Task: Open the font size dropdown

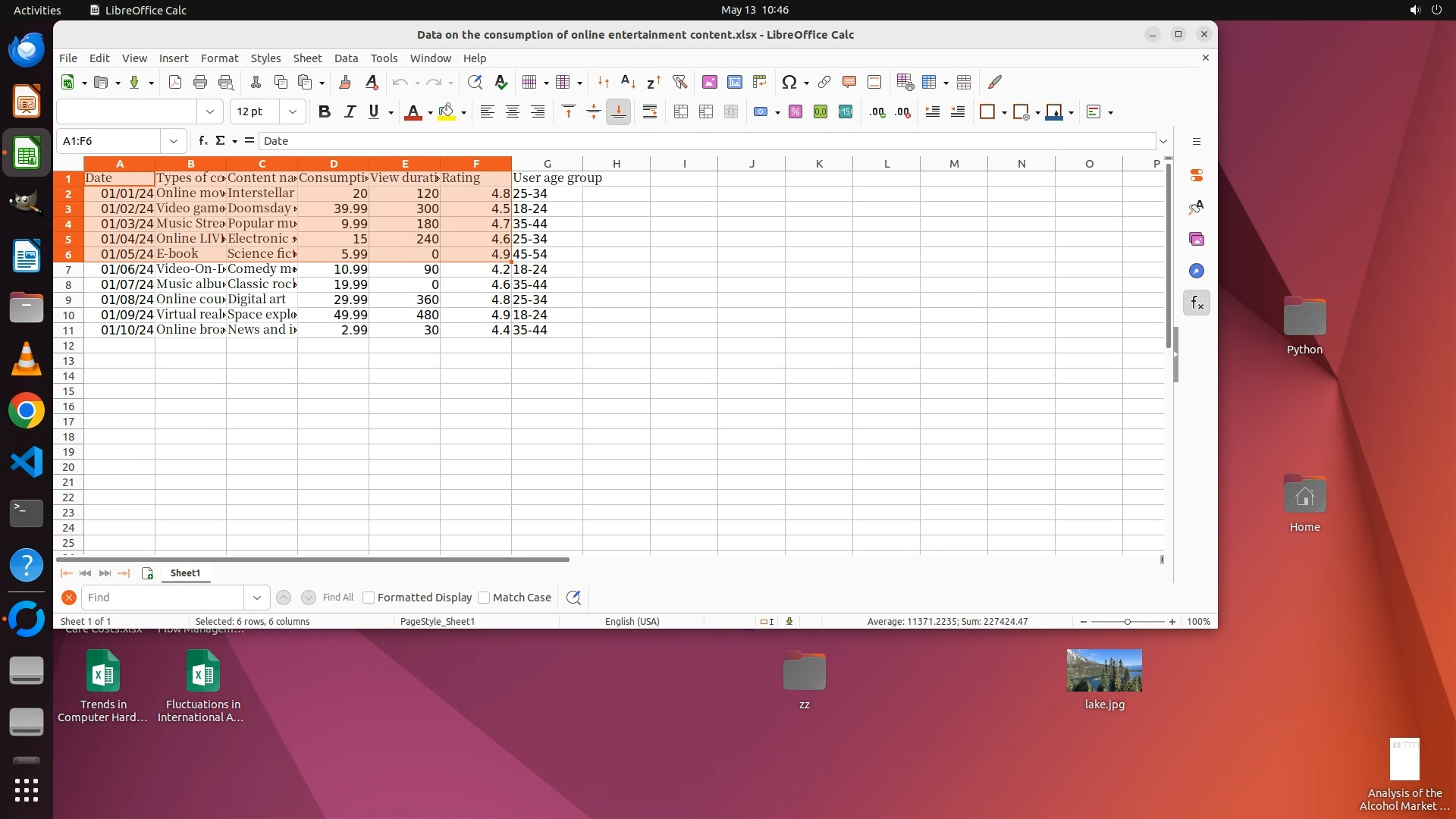Action: coord(292,112)
